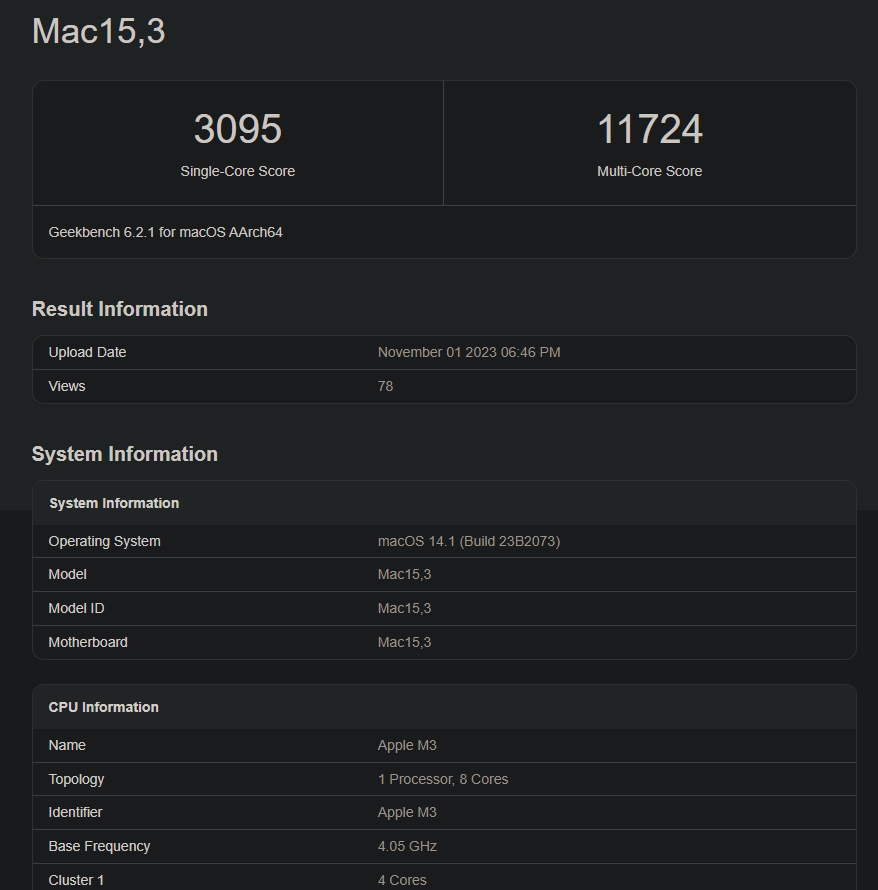The width and height of the screenshot is (878, 890).
Task: Click the Model ID row label
Action: (76, 608)
